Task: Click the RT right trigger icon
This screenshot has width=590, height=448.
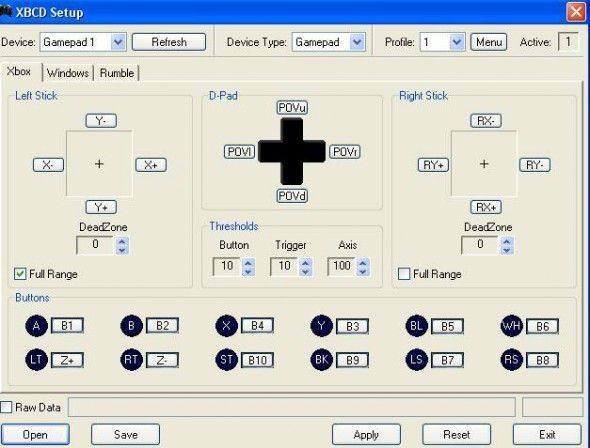Action: 131,360
